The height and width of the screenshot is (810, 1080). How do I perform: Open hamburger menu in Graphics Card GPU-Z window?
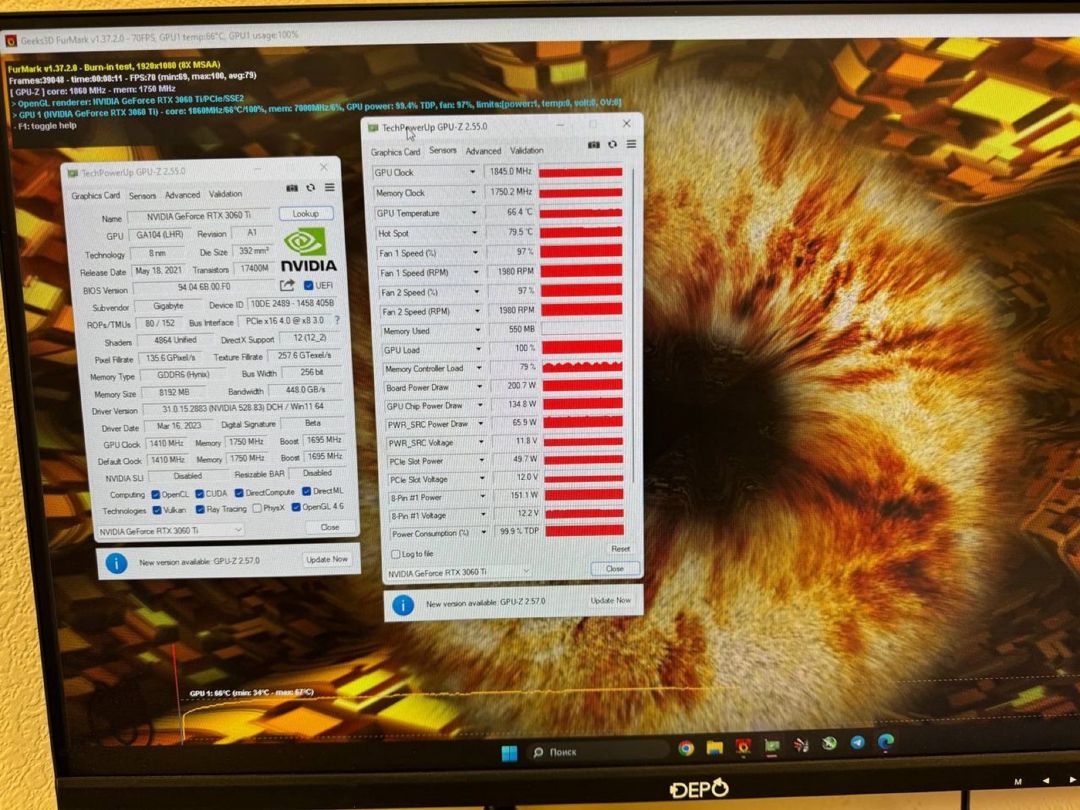[330, 187]
